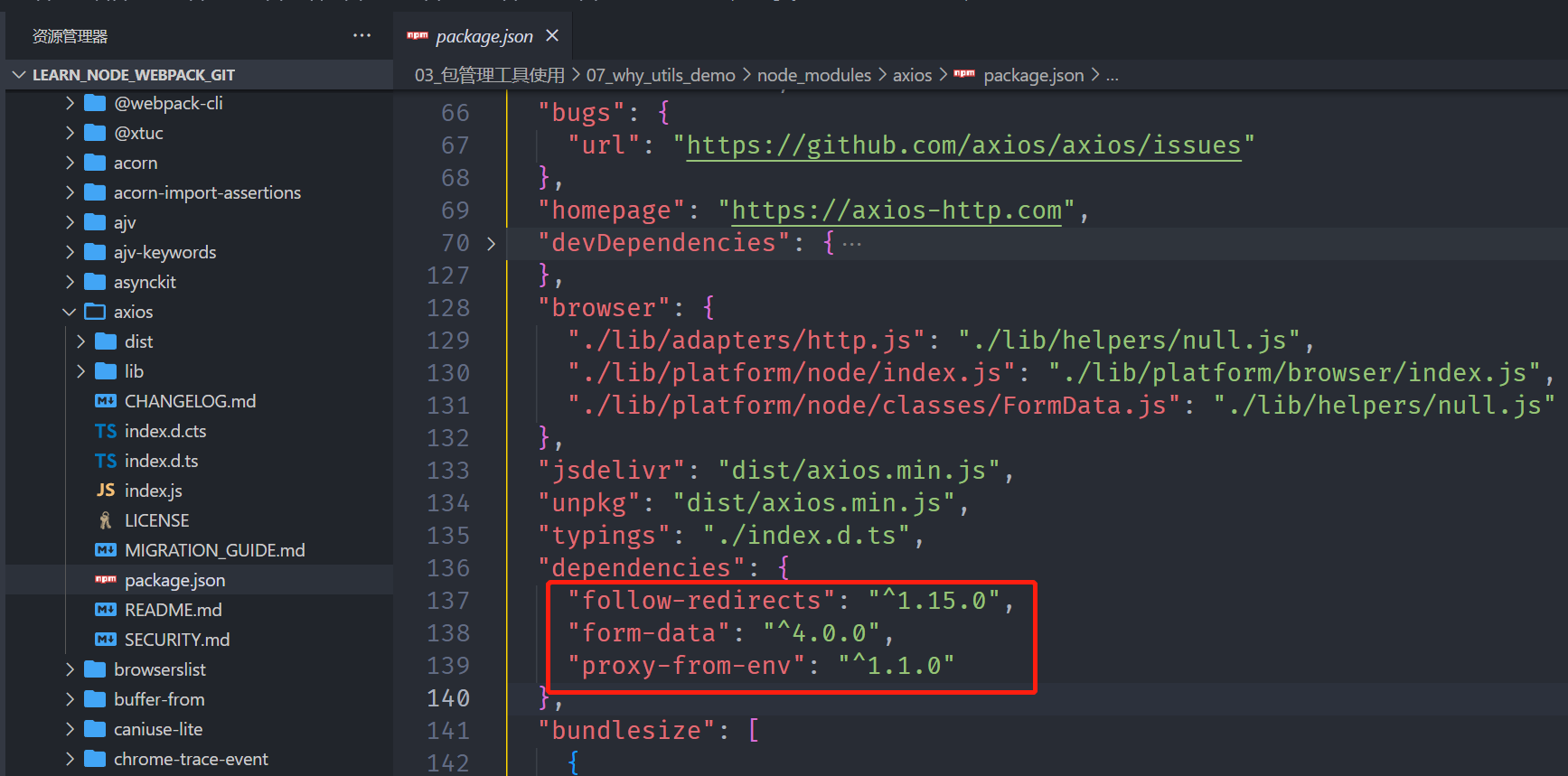Click the LICENSE file icon
This screenshot has width=1568, height=776.
[106, 520]
